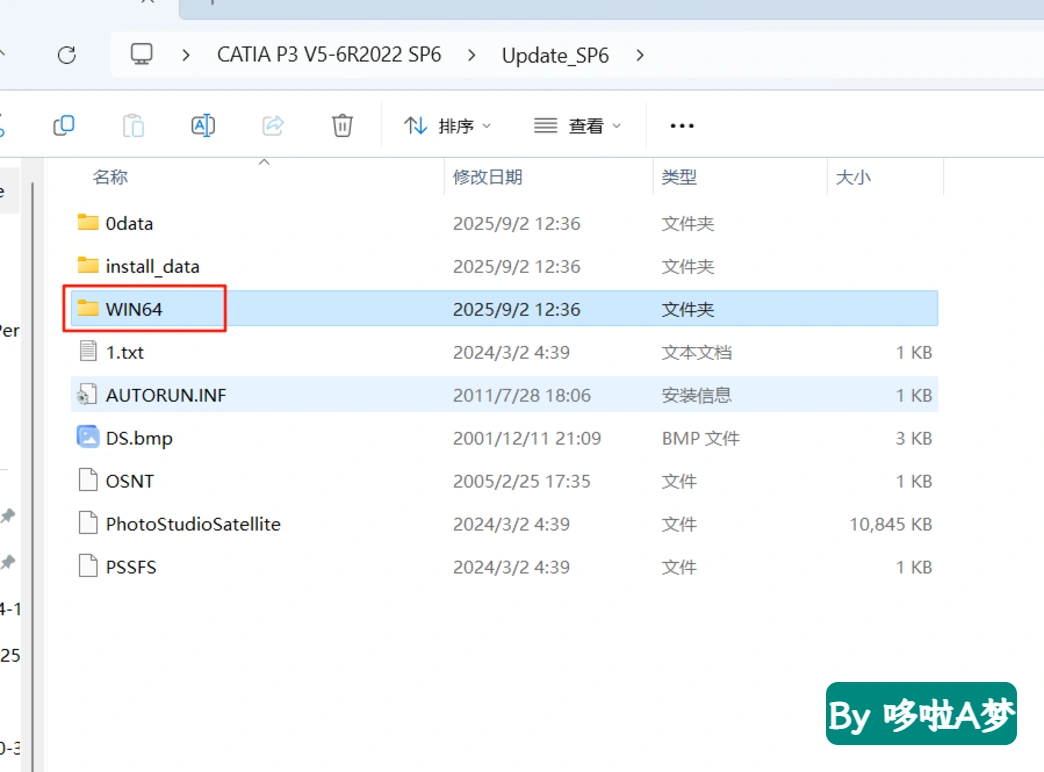Click the install_data folder name
Screen dimensions: 1044x772
point(152,266)
